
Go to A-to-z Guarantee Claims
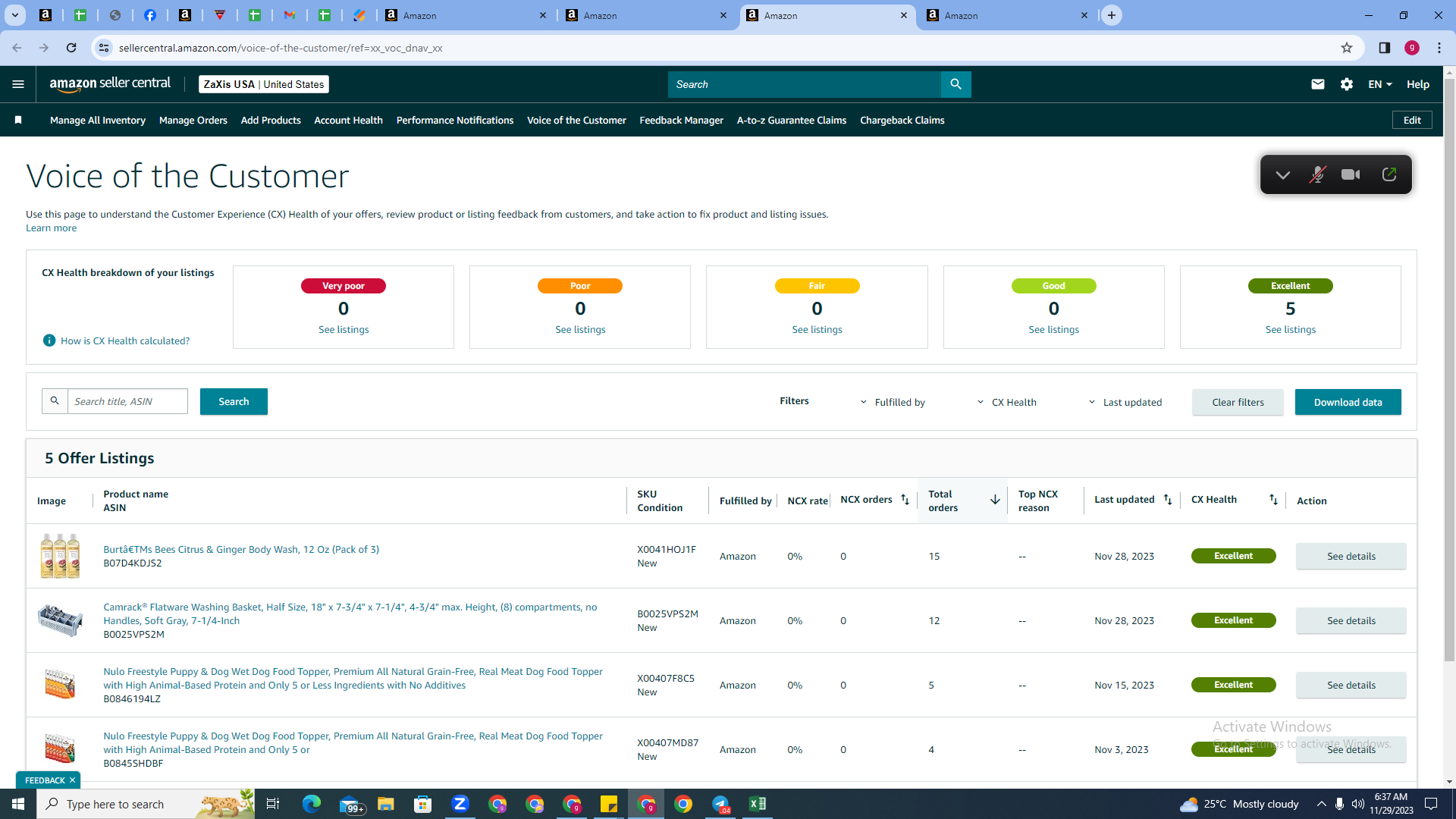[792, 120]
